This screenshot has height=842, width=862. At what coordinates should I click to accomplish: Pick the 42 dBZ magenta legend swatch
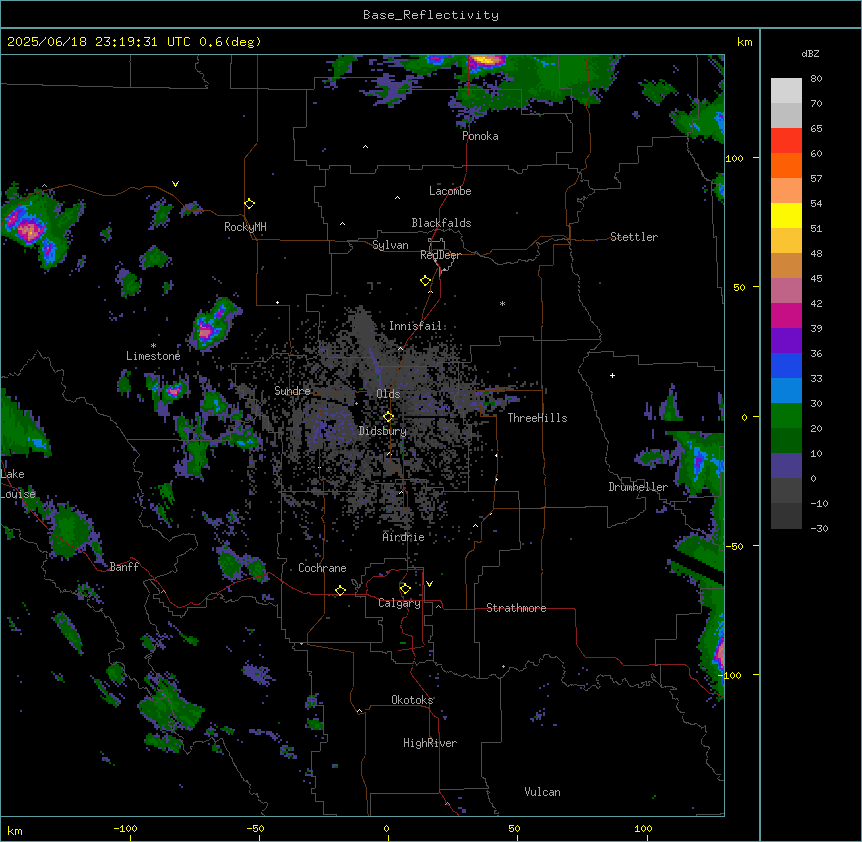786,315
